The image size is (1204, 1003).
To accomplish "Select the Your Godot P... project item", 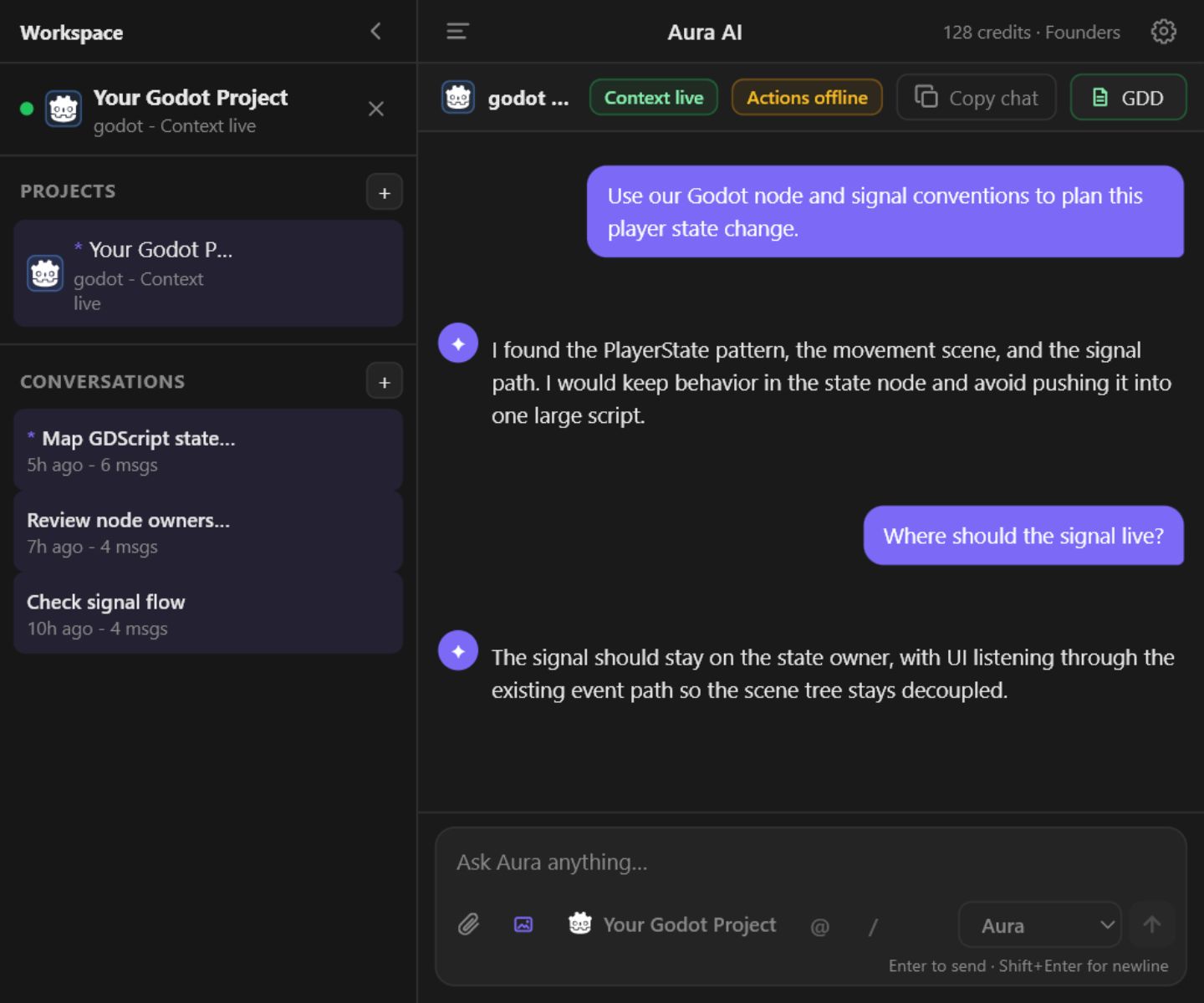I will tap(208, 273).
